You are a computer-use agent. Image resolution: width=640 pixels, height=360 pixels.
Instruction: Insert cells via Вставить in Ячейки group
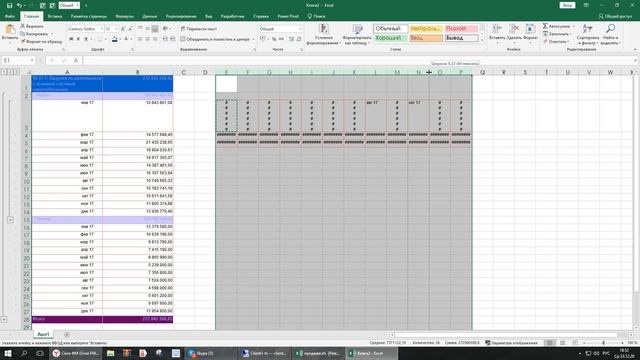pyautogui.click(x=497, y=33)
